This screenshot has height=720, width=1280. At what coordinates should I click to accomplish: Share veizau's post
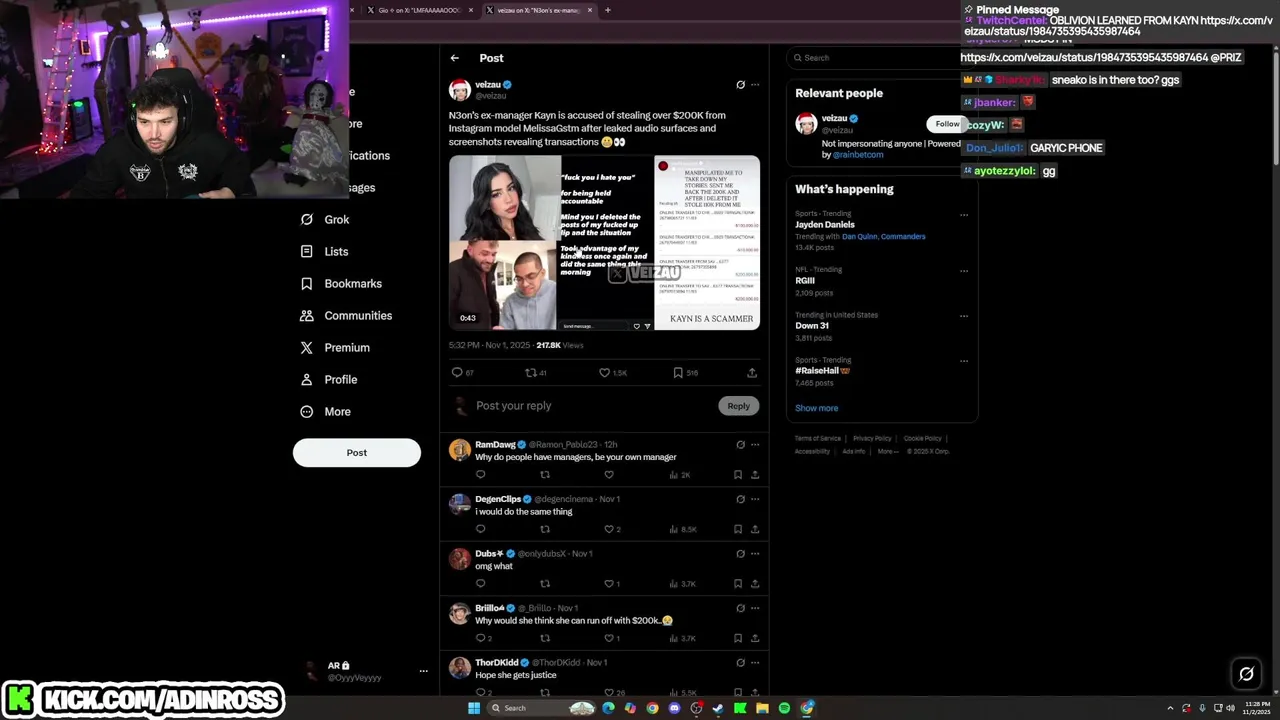coord(752,373)
